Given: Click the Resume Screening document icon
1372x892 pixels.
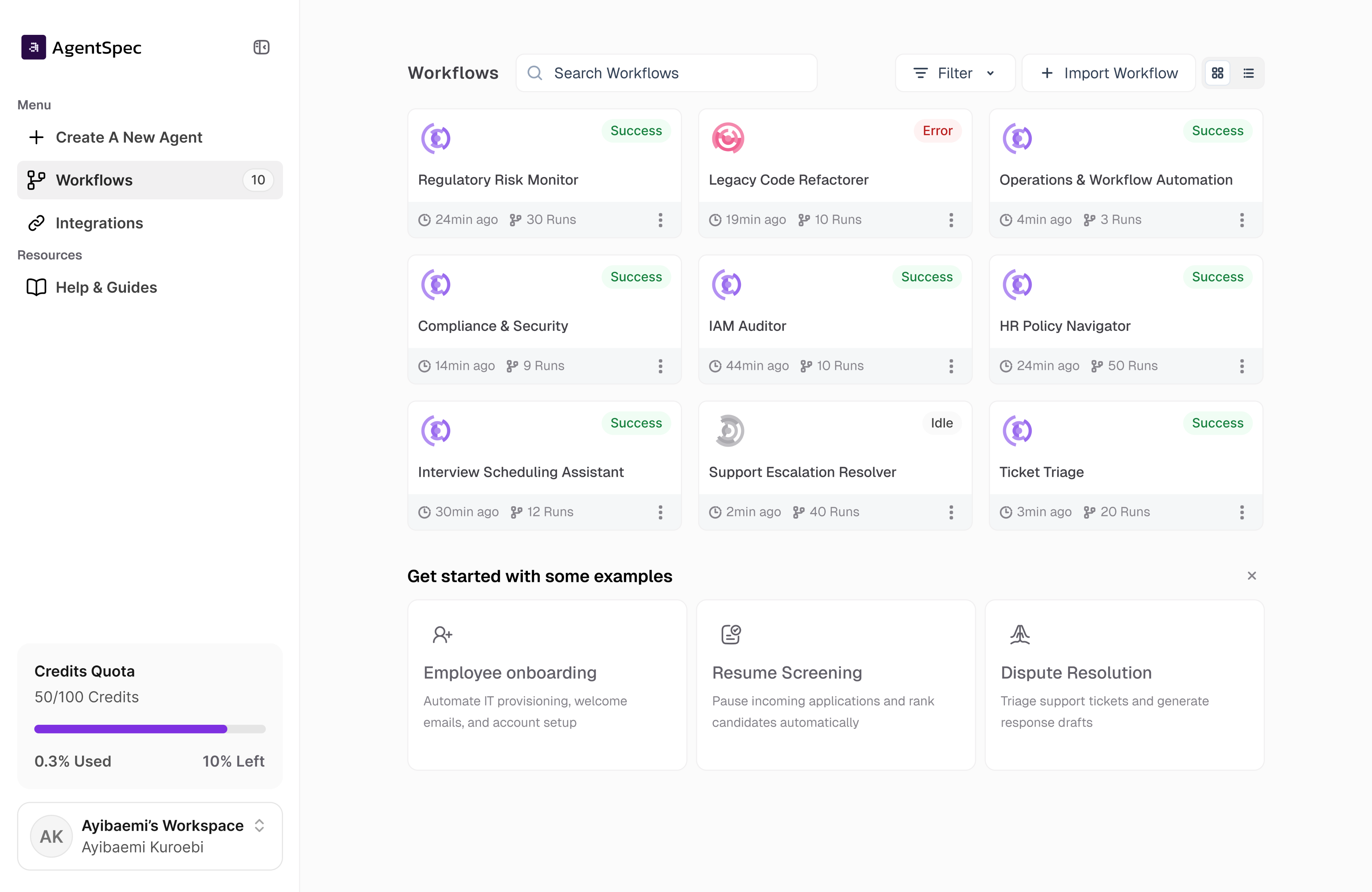Looking at the screenshot, I should click(731, 634).
